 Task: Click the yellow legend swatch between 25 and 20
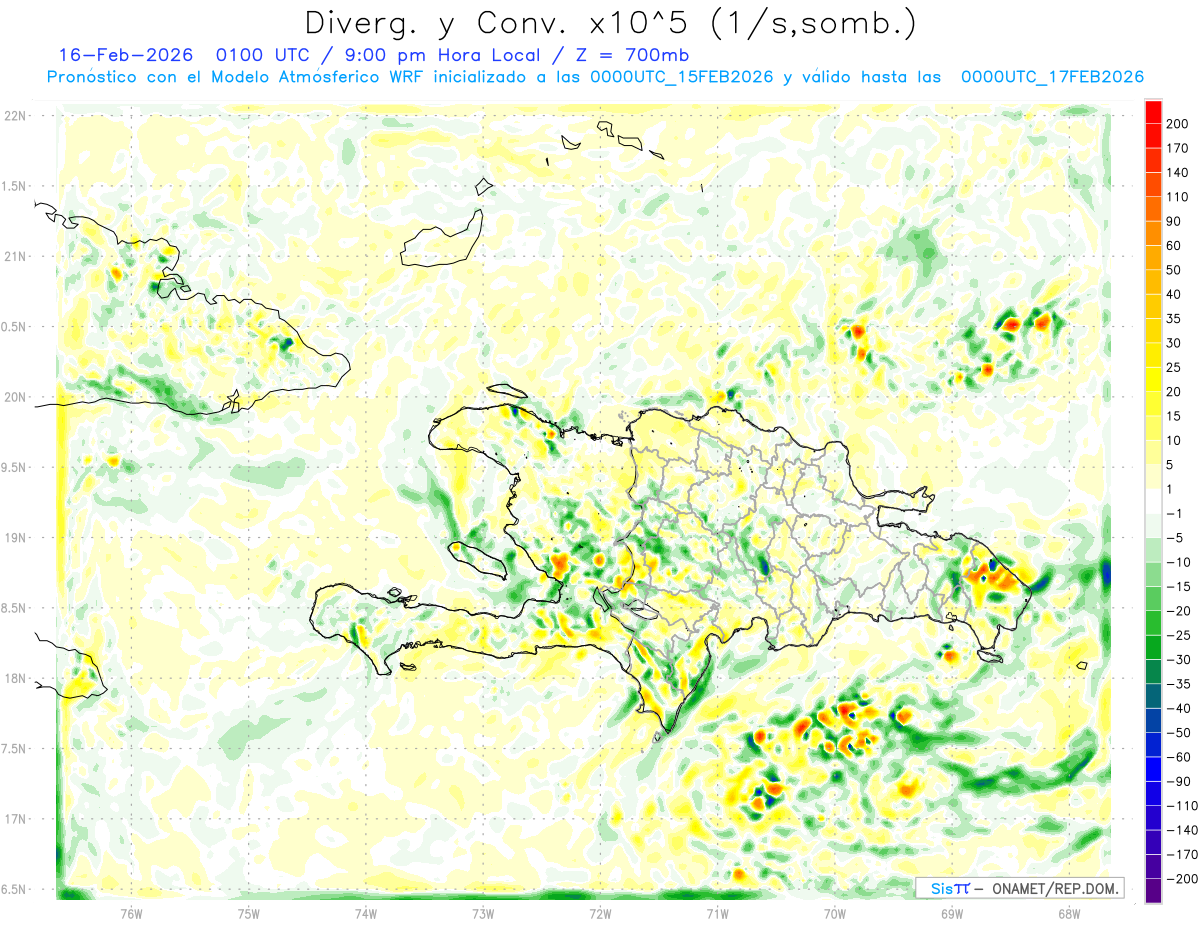coord(1153,379)
